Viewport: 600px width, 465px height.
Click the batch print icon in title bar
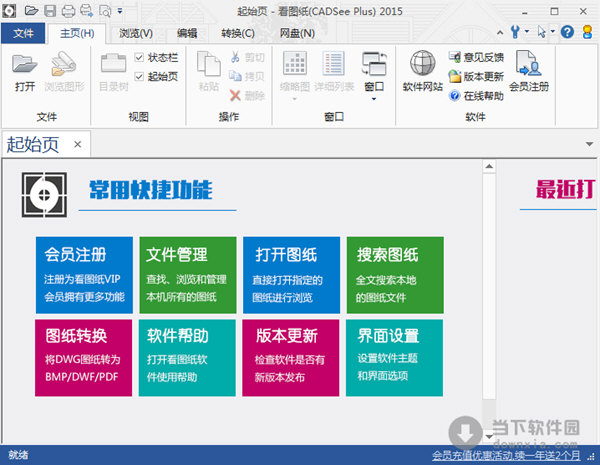click(86, 11)
